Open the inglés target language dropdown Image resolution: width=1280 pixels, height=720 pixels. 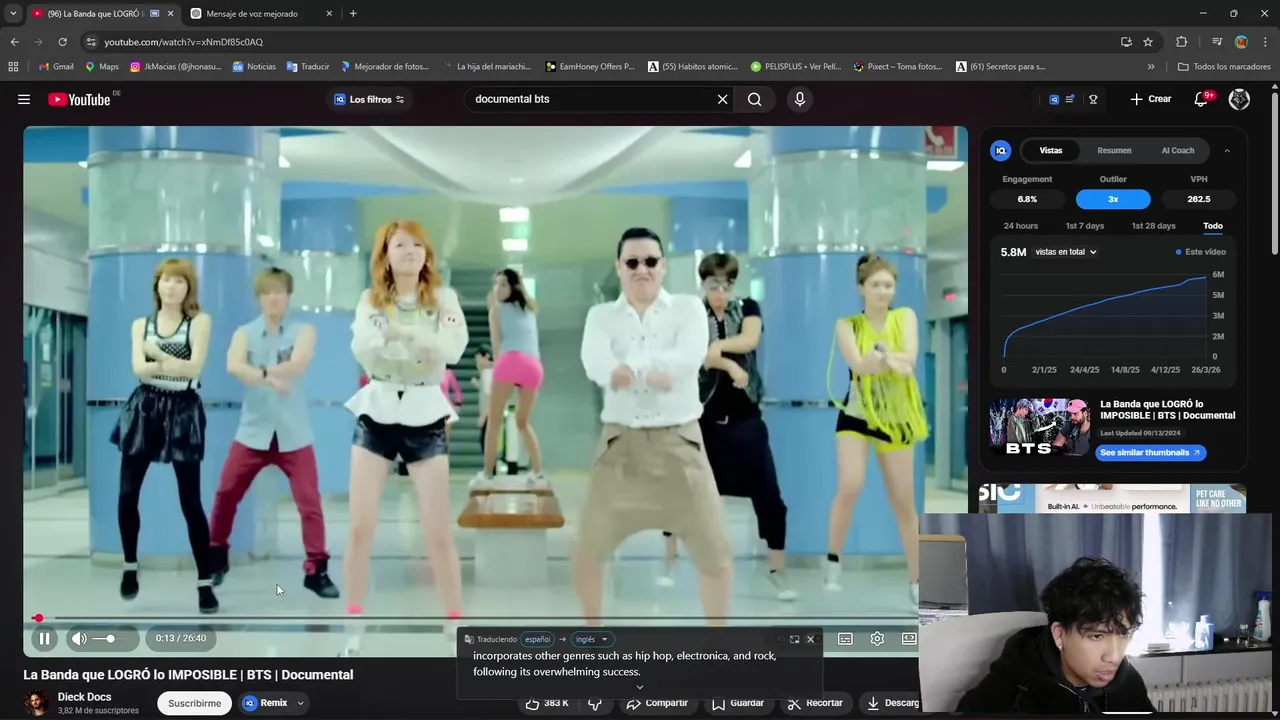592,639
